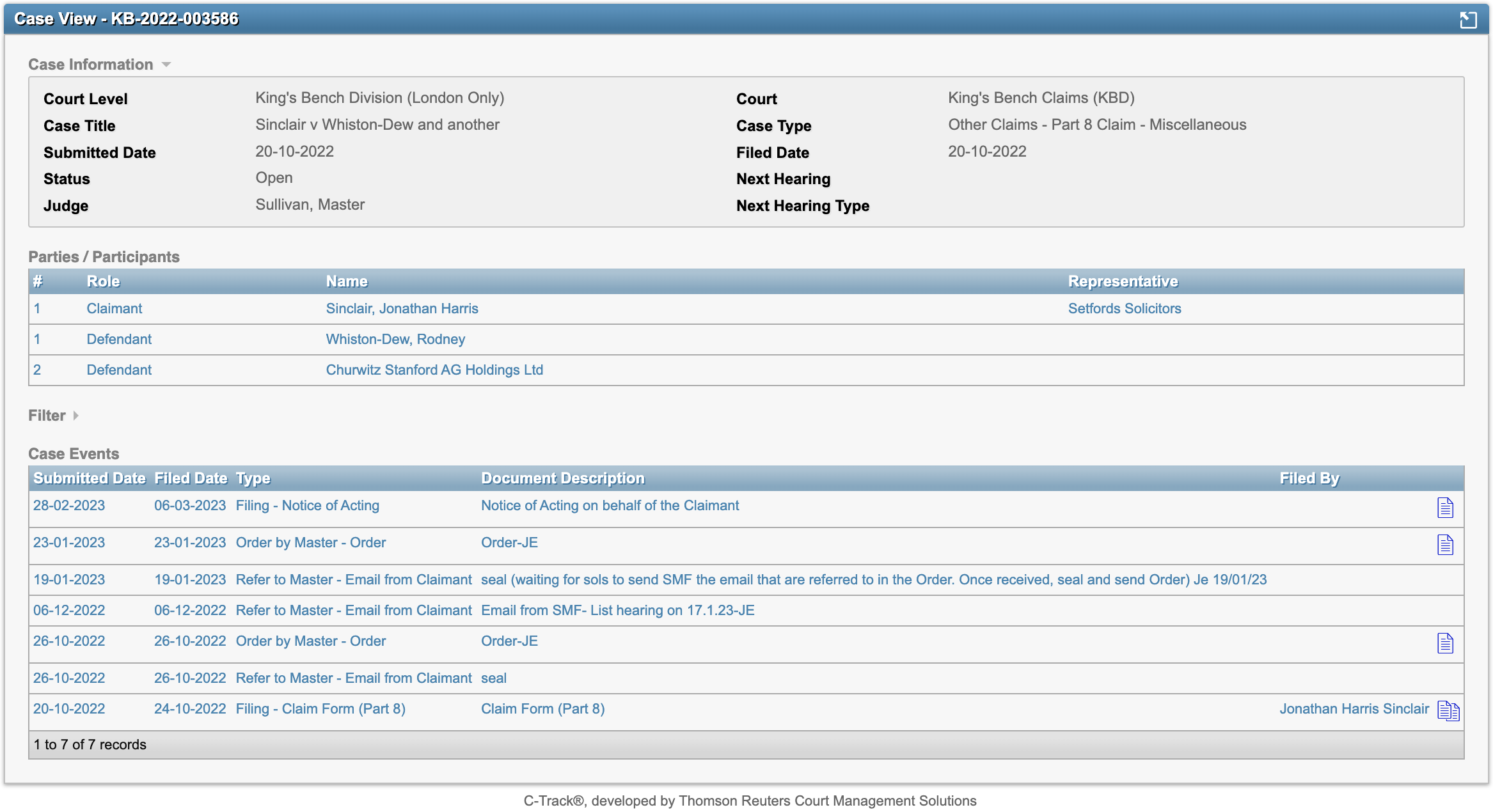
Task: Click Jonathan Harris Sinclair in Filed By
Action: click(x=1354, y=708)
